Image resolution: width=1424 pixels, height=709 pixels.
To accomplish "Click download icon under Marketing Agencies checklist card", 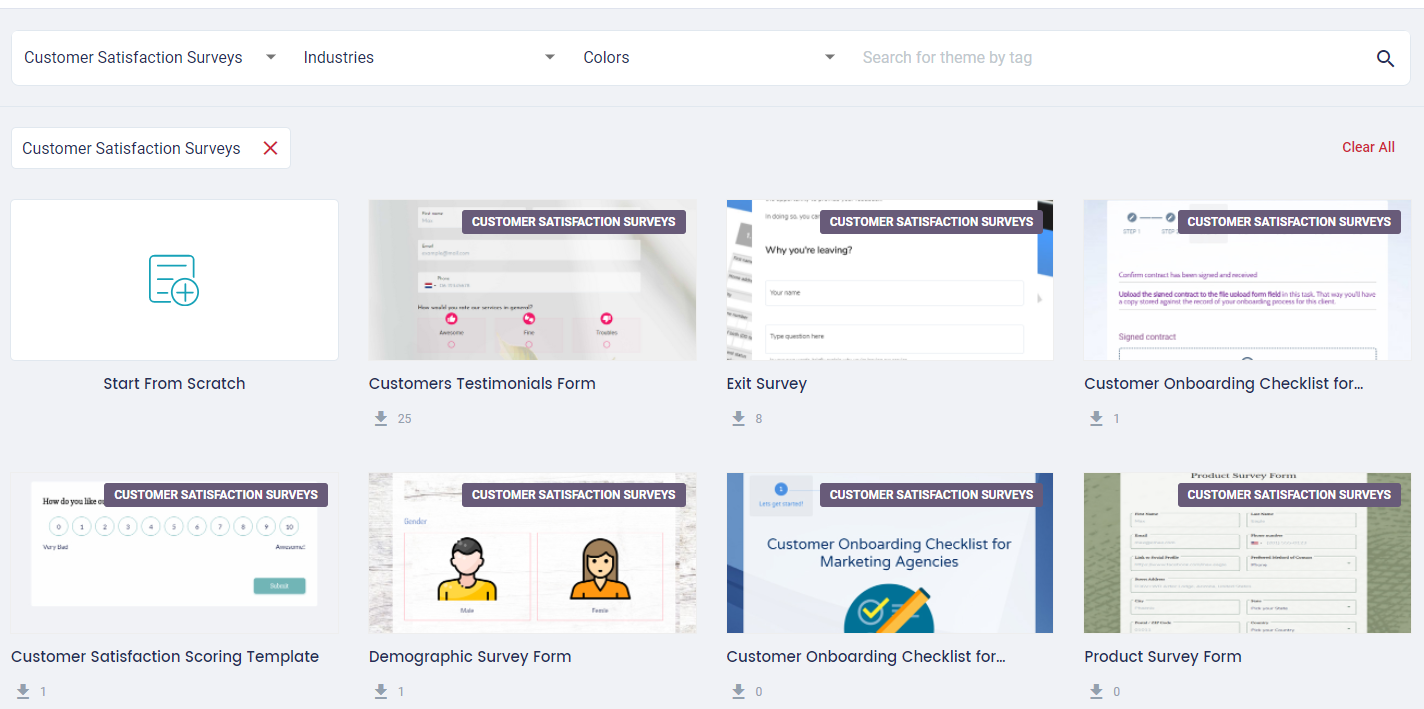I will [739, 691].
